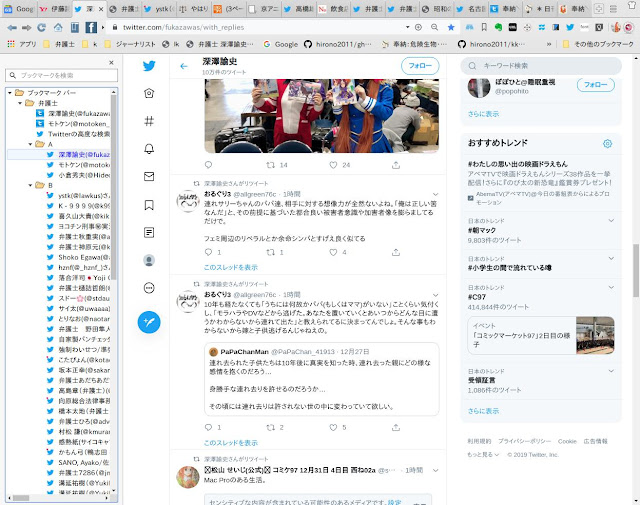Open the #わたしの思い出の映画ドラえもん trend
Viewport: 640px width, 505px height.
(518, 164)
